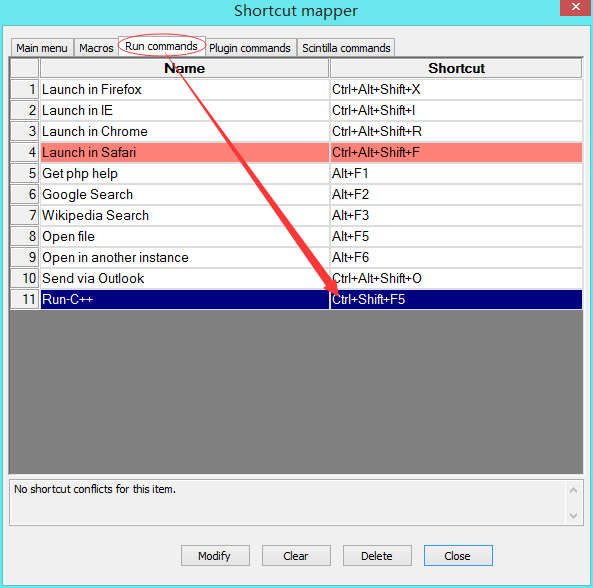Click the Ctrl+Alt+Shift+O shortcut cell

click(456, 278)
